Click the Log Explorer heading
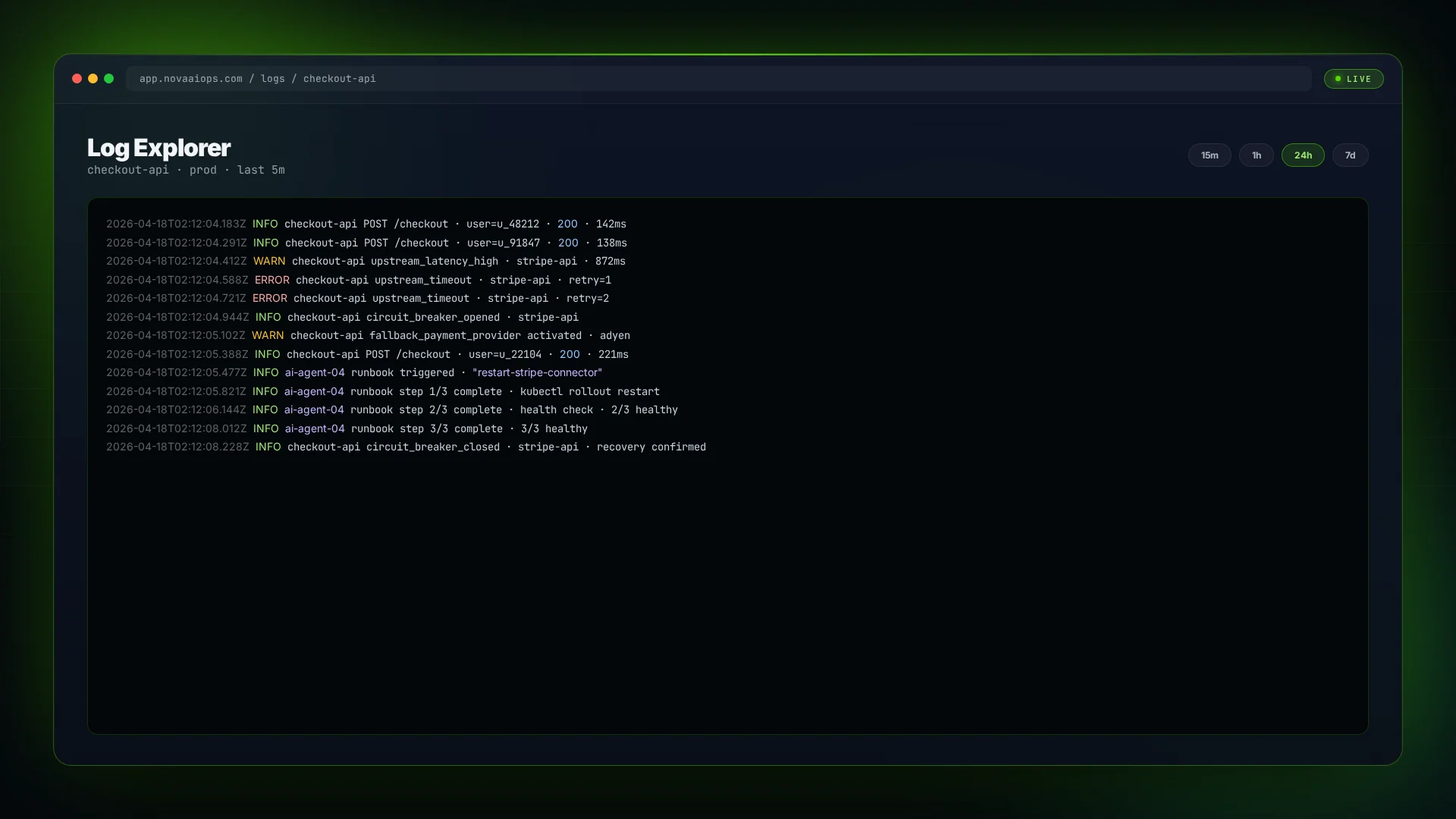This screenshot has height=819, width=1456. coord(158,147)
